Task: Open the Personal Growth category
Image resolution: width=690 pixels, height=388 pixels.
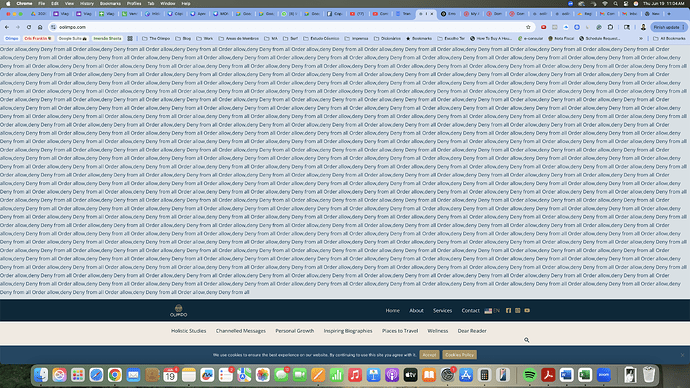Action: click(295, 331)
